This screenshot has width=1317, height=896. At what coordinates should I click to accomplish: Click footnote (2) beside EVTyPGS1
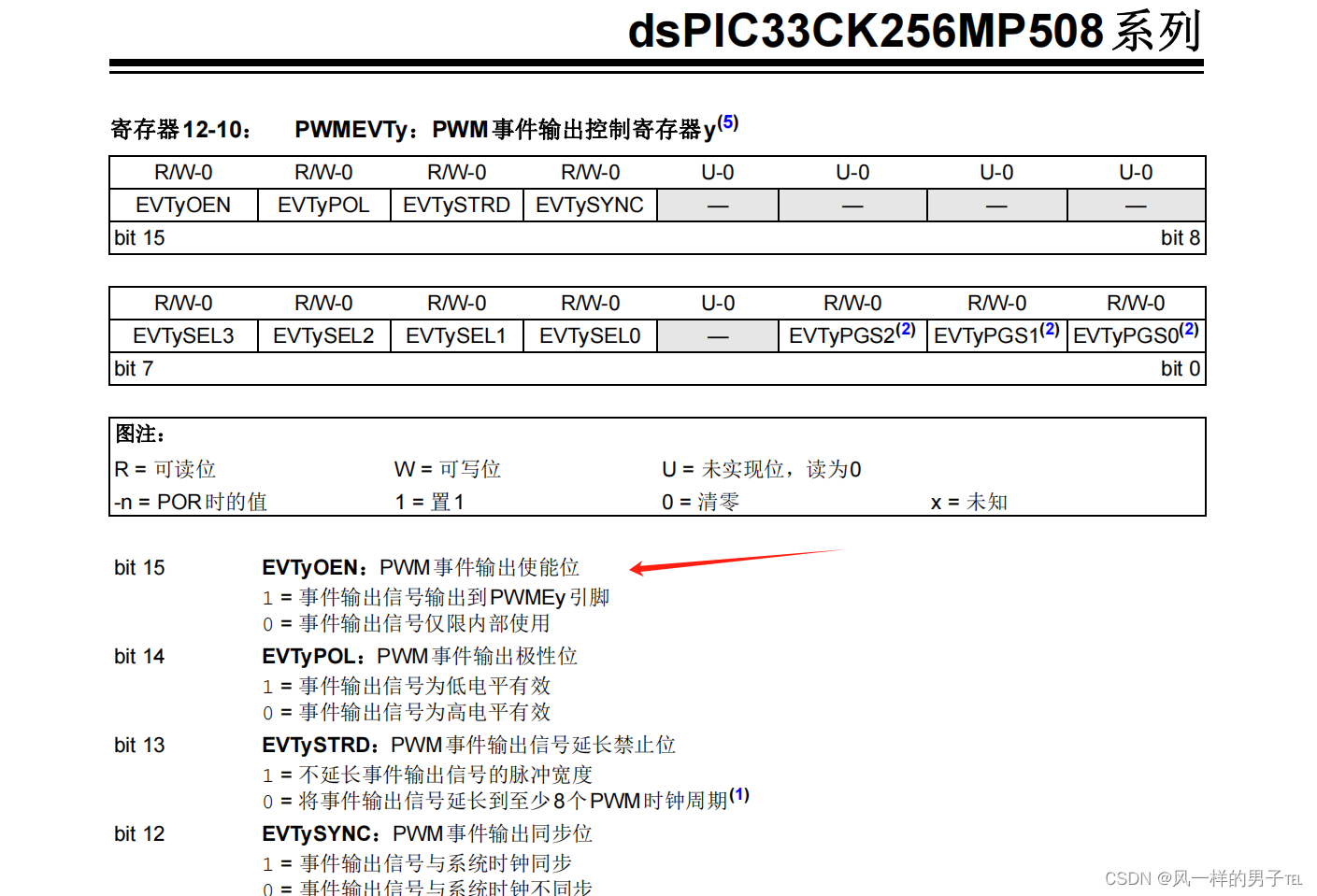[1050, 329]
